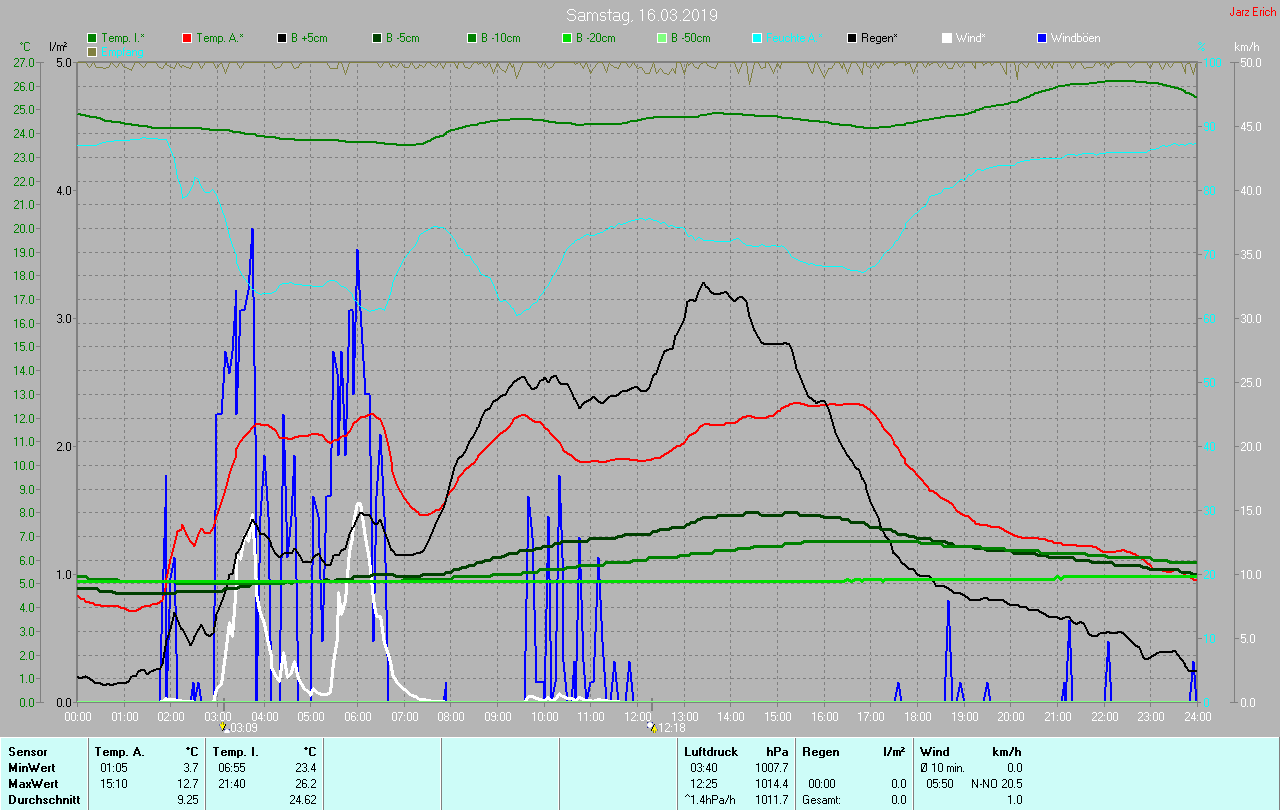The width and height of the screenshot is (1280, 810).
Task: Click the B -10cm legend square
Action: pyautogui.click(x=472, y=38)
